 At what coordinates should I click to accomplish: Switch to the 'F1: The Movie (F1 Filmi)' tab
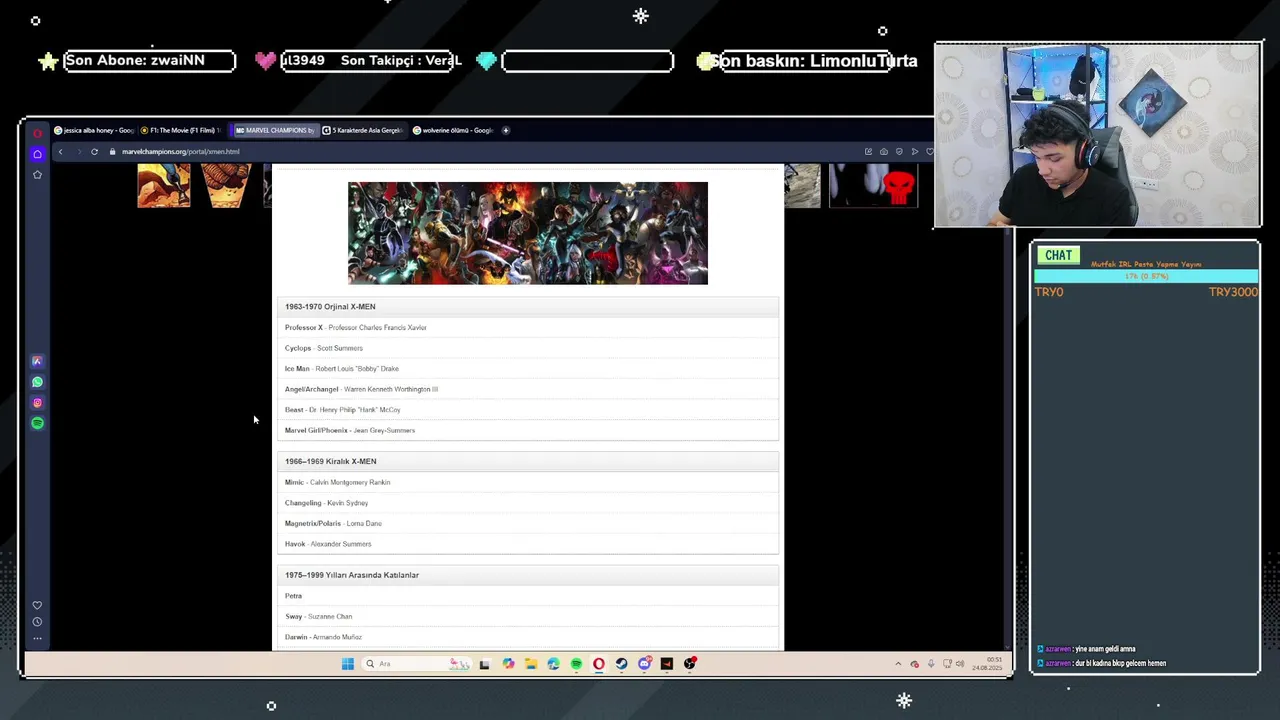pos(180,130)
